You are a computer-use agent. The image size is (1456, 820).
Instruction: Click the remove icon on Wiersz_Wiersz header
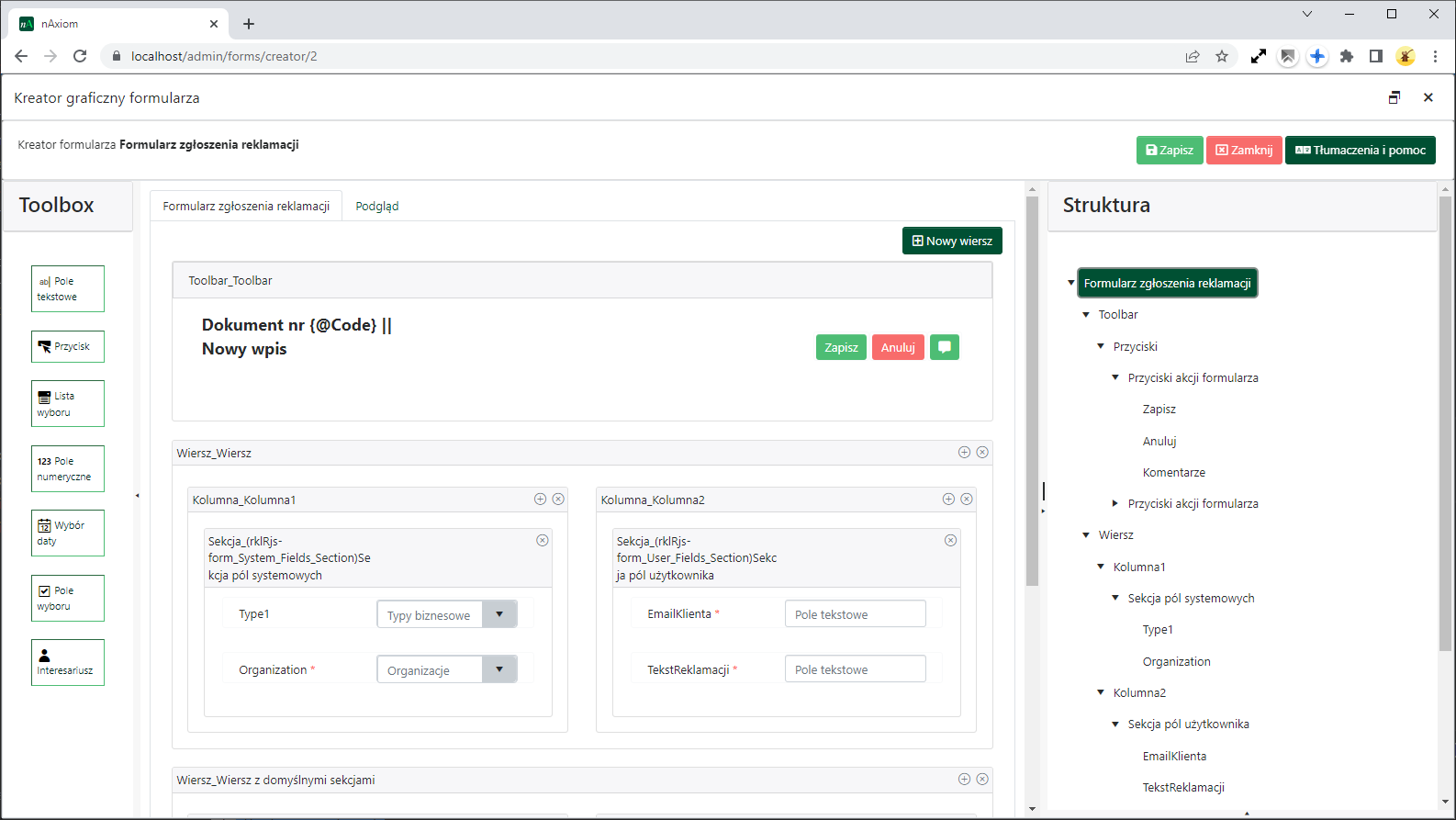[x=982, y=452]
